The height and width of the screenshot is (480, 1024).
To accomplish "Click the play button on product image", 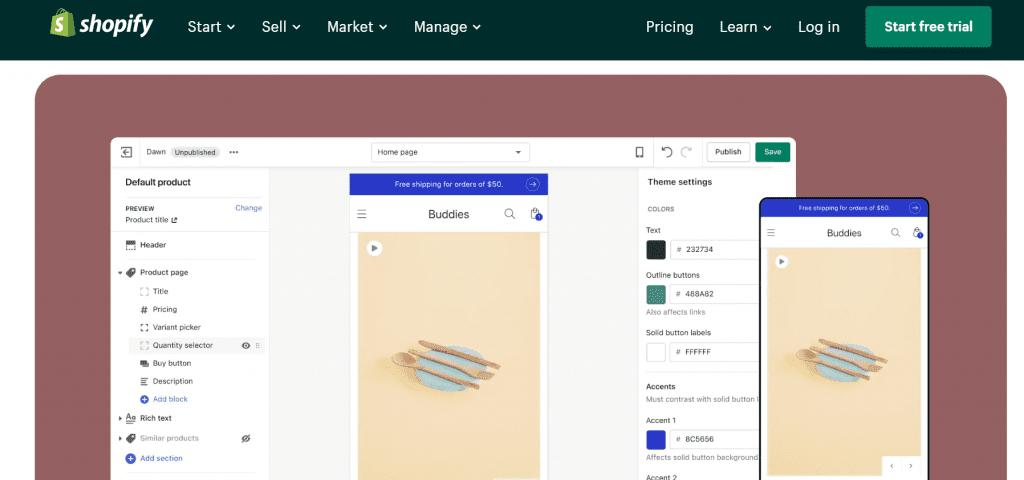I will [374, 248].
